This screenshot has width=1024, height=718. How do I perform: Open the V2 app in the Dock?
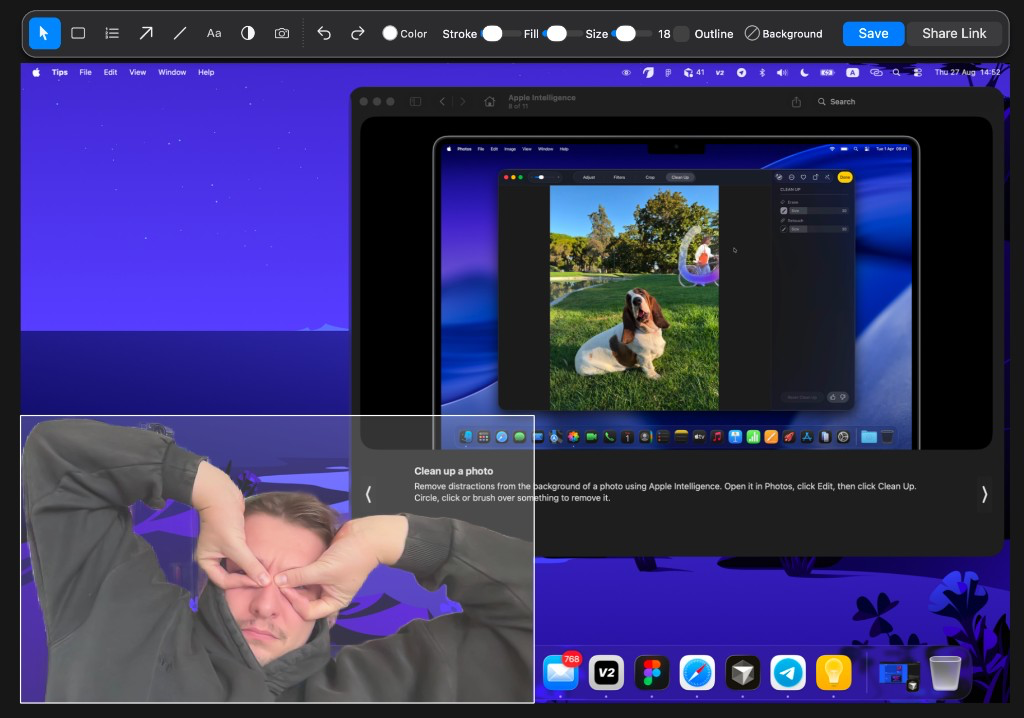click(606, 673)
